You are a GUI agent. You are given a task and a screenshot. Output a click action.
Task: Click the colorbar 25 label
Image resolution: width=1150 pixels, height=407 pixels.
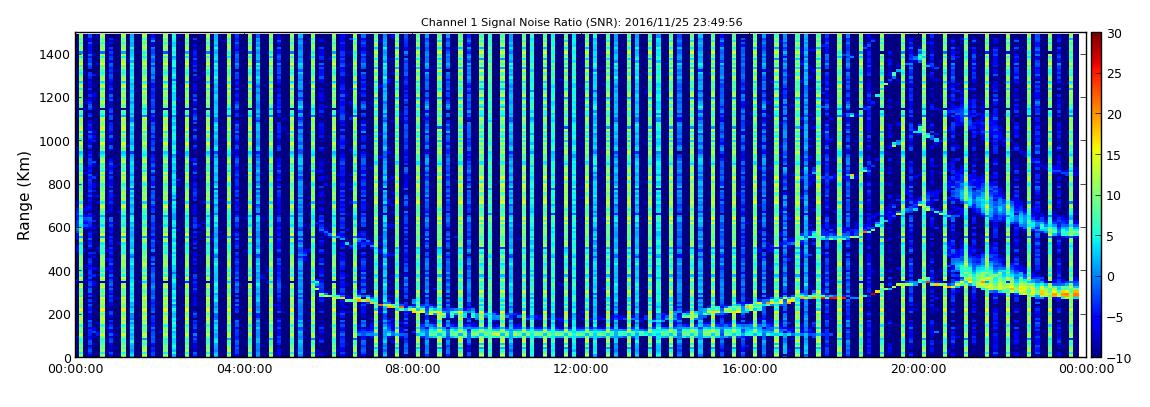(x=1115, y=74)
